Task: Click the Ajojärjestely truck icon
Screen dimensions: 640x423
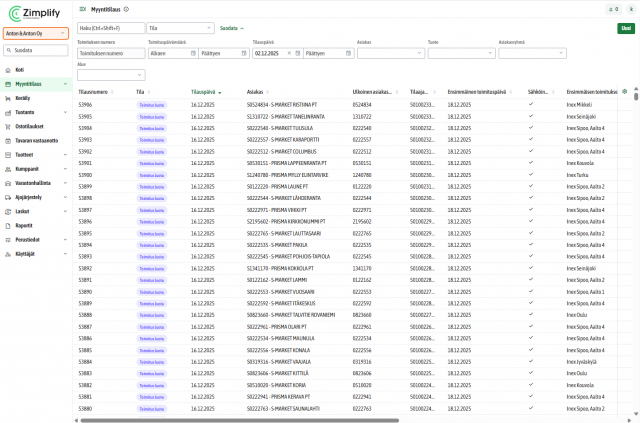Action: (7, 198)
